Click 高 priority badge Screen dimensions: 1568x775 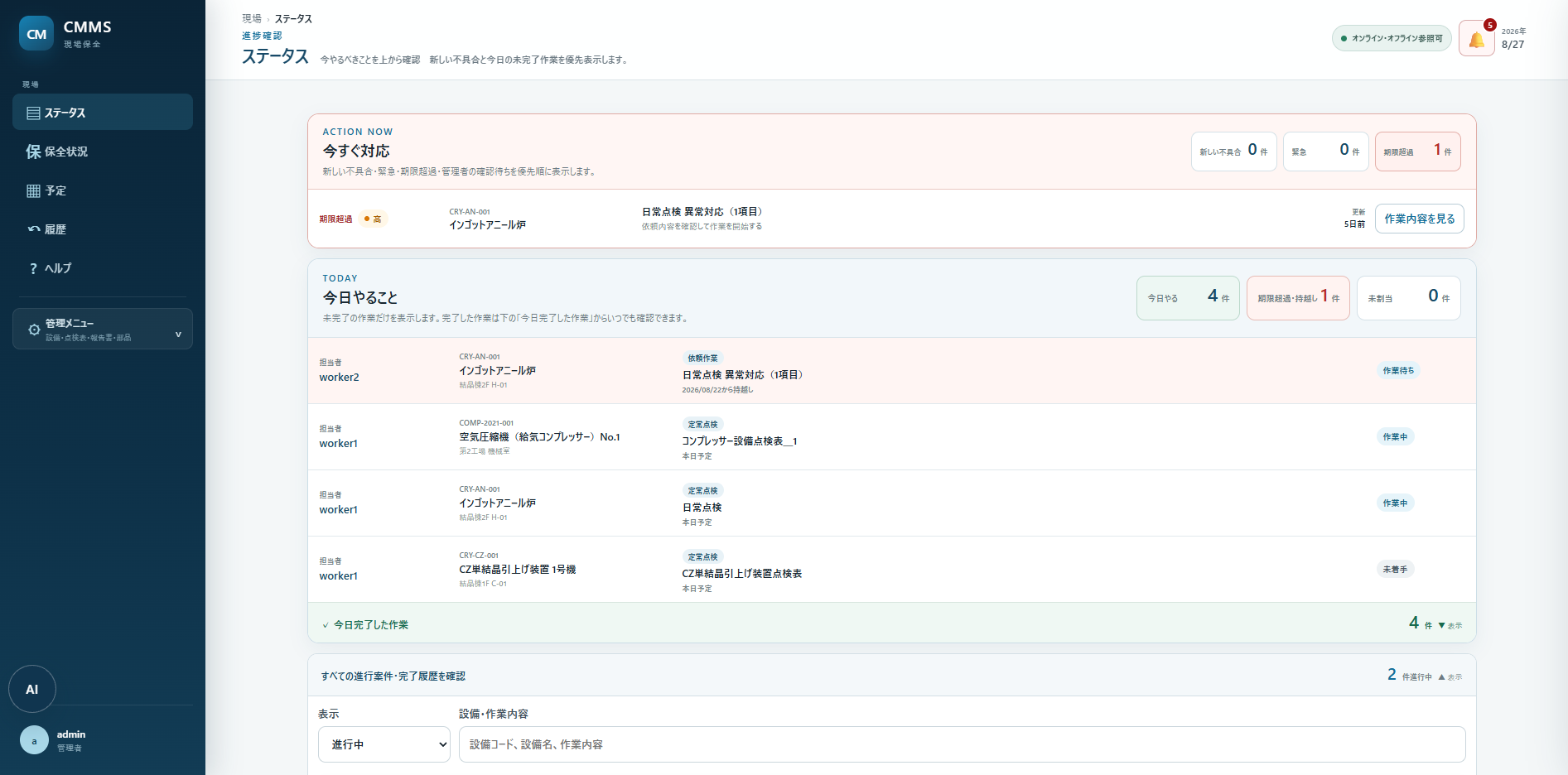pyautogui.click(x=374, y=219)
